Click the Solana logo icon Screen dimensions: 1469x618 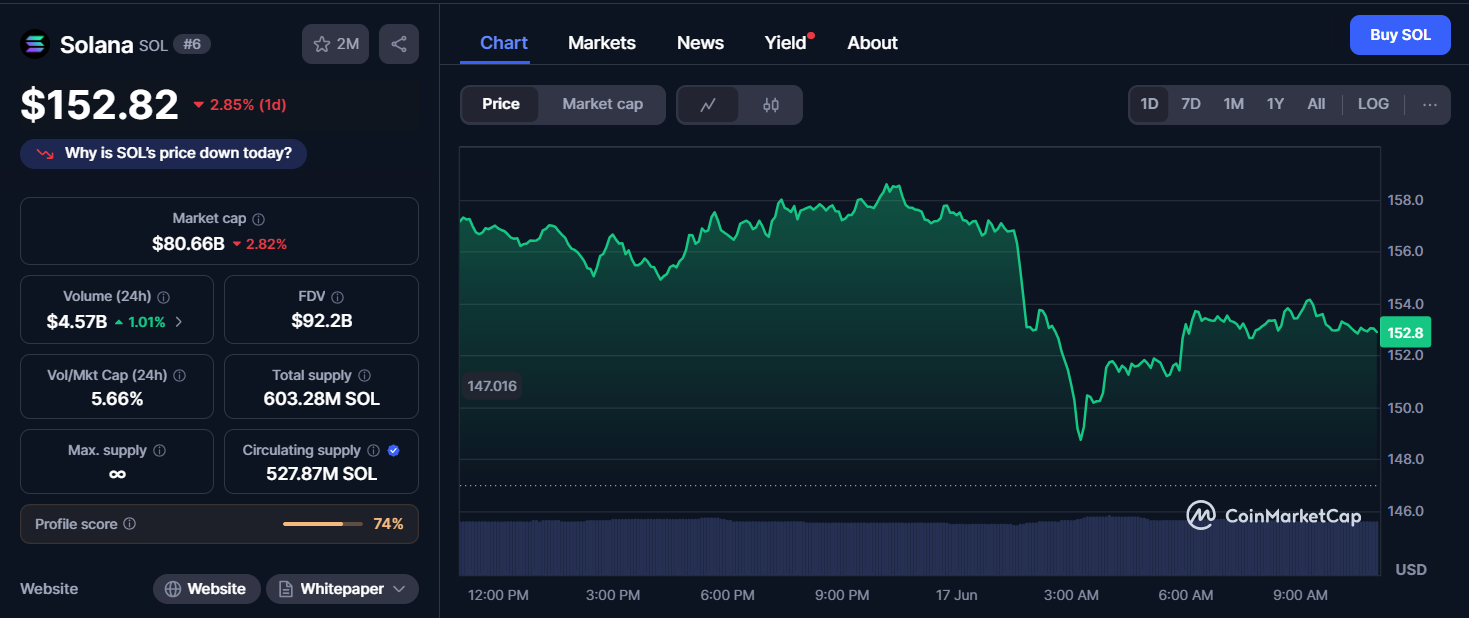35,44
